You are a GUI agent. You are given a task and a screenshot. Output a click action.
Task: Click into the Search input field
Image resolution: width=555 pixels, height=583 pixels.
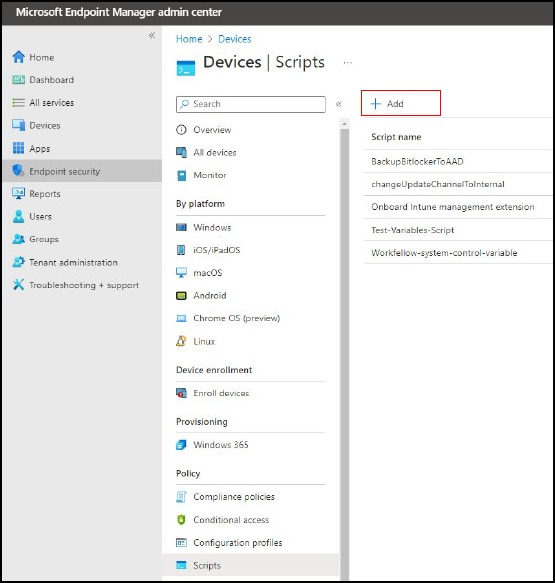pos(251,104)
